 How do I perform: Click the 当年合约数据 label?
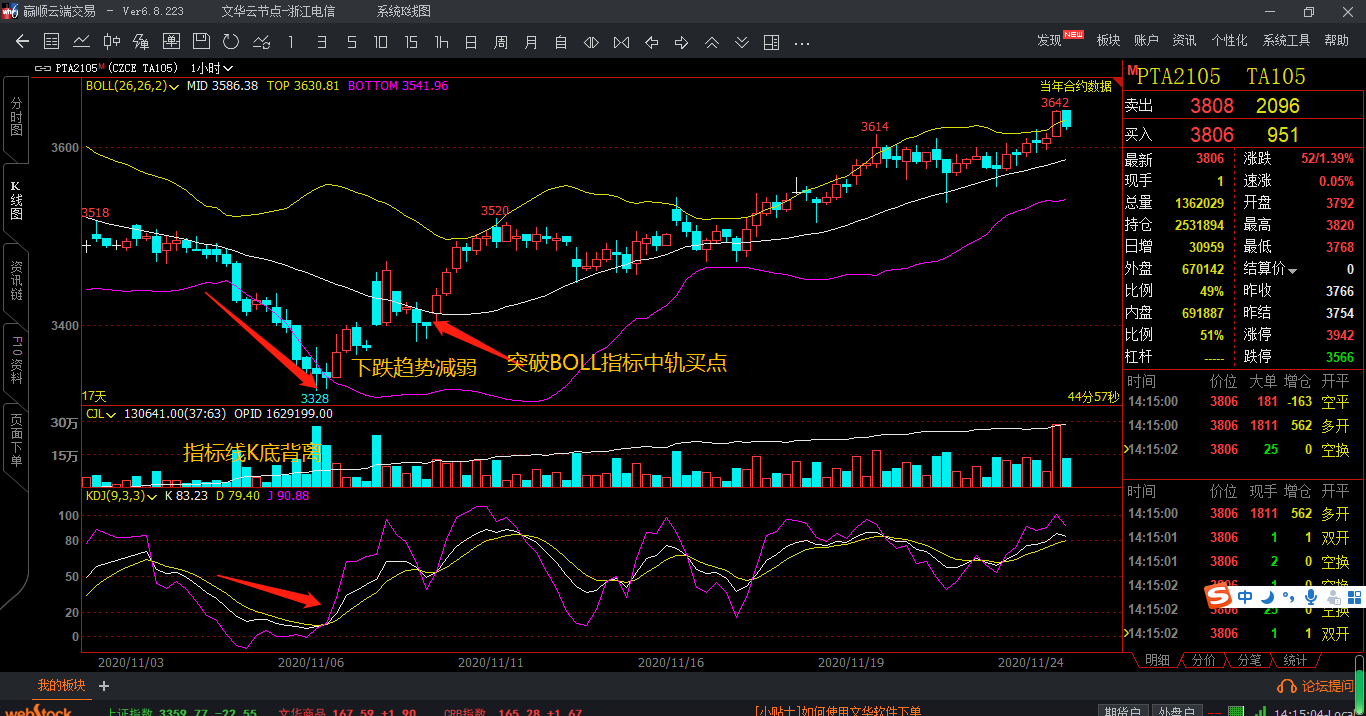point(1076,87)
